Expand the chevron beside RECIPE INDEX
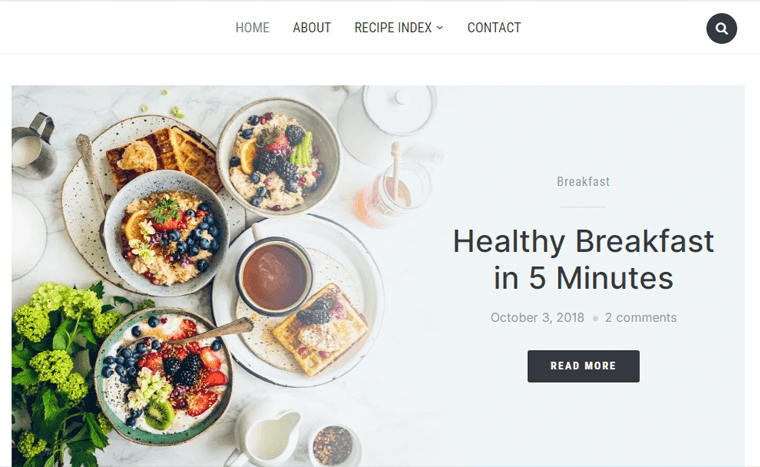 440,28
